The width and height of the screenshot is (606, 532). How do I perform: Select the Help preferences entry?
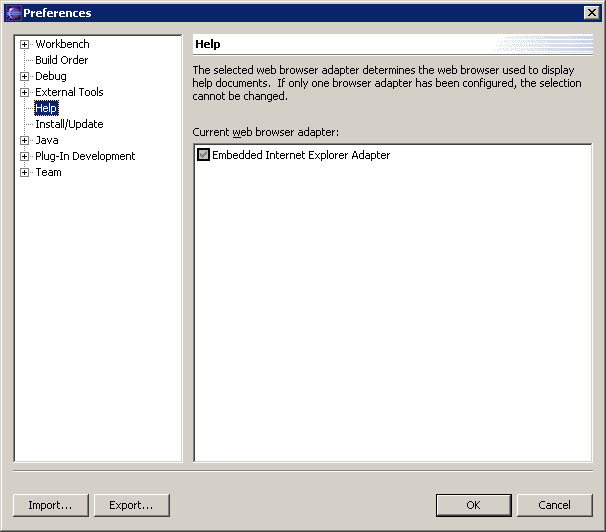click(x=46, y=108)
